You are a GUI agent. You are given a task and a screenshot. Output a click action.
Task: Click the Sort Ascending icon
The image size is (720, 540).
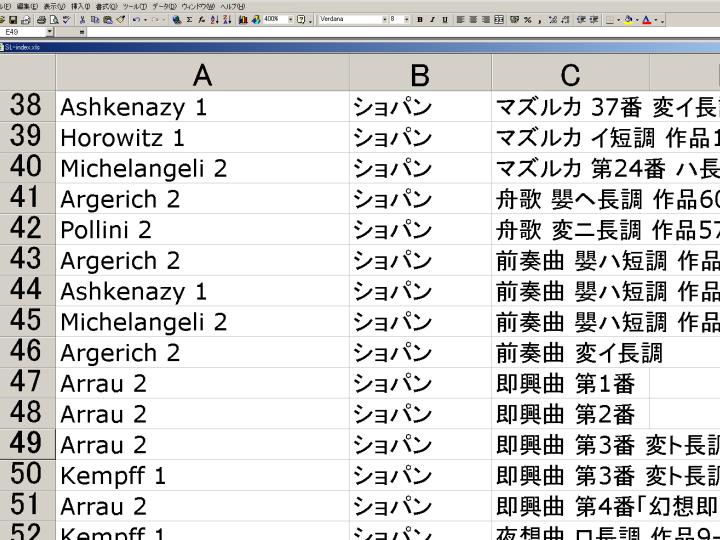(214, 20)
